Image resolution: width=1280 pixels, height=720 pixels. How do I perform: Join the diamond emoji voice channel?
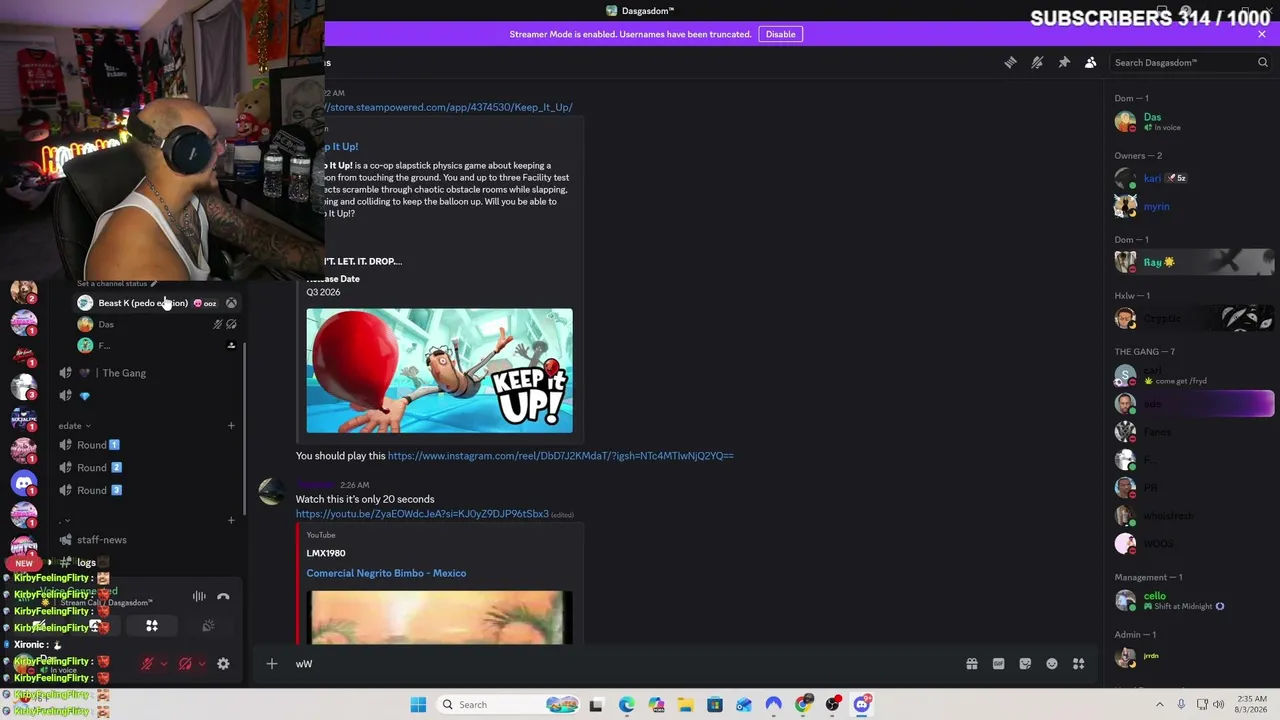[x=148, y=396]
